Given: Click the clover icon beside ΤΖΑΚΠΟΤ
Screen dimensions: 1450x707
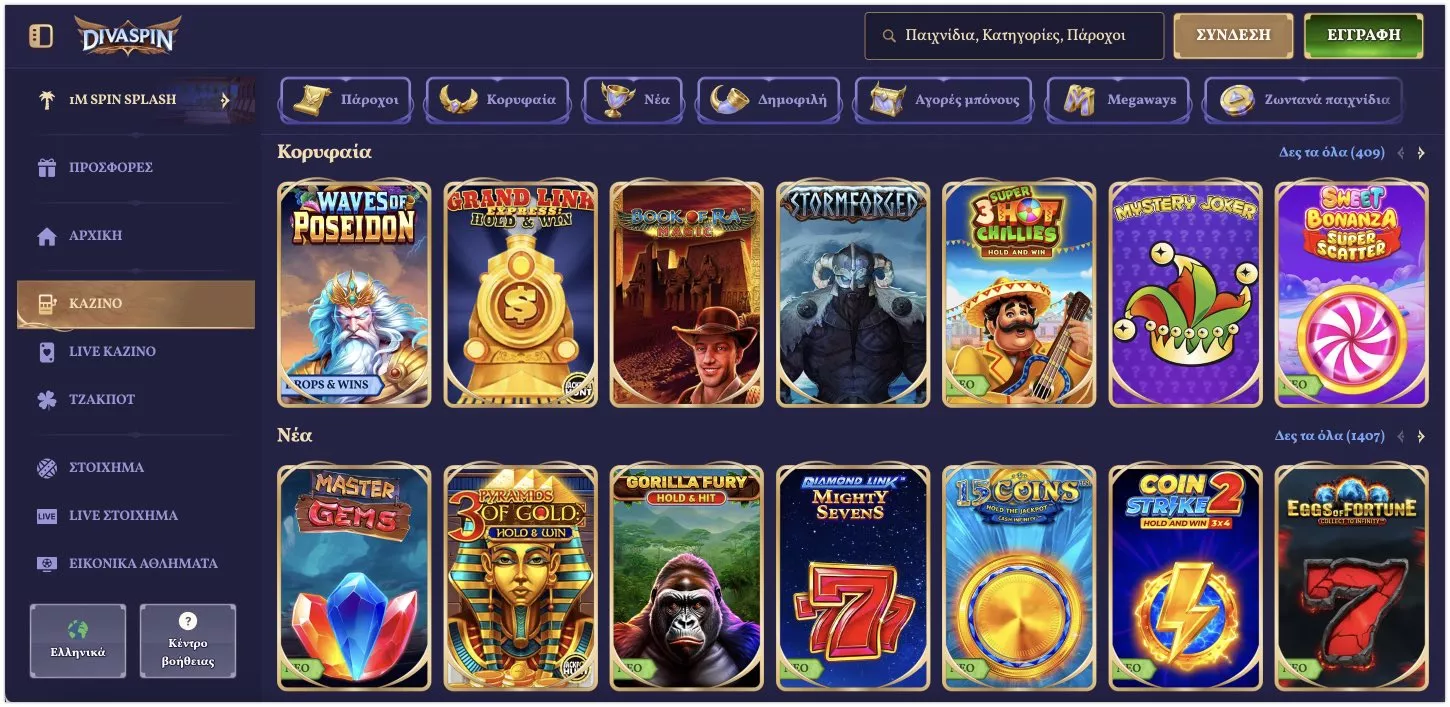Looking at the screenshot, I should point(47,399).
